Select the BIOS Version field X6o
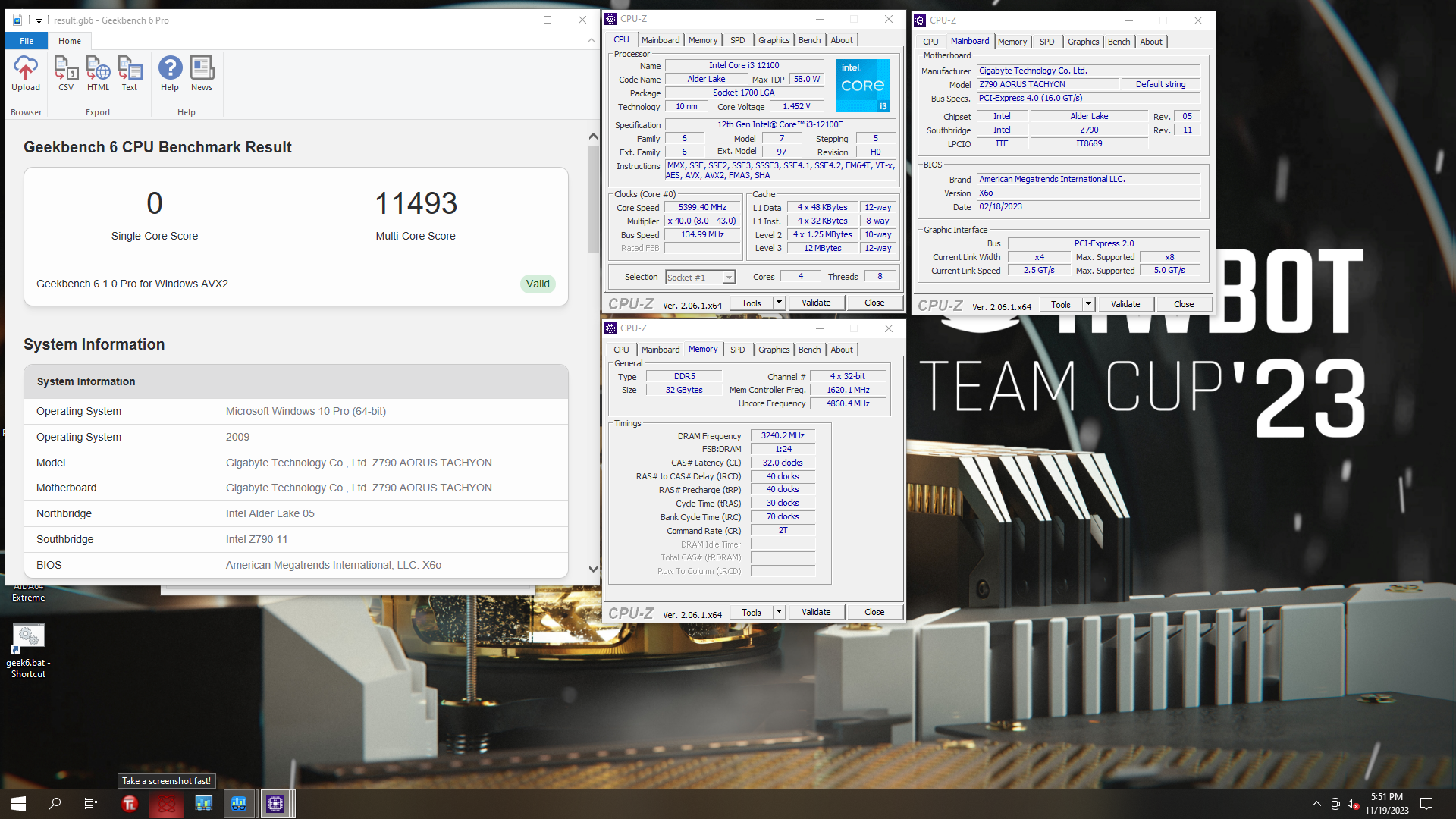The width and height of the screenshot is (1456, 819). pos(1088,193)
